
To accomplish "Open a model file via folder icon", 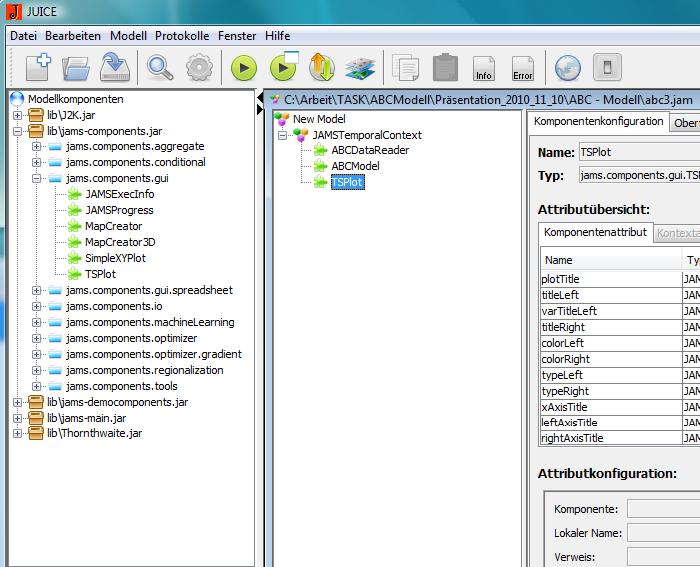I will click(77, 67).
